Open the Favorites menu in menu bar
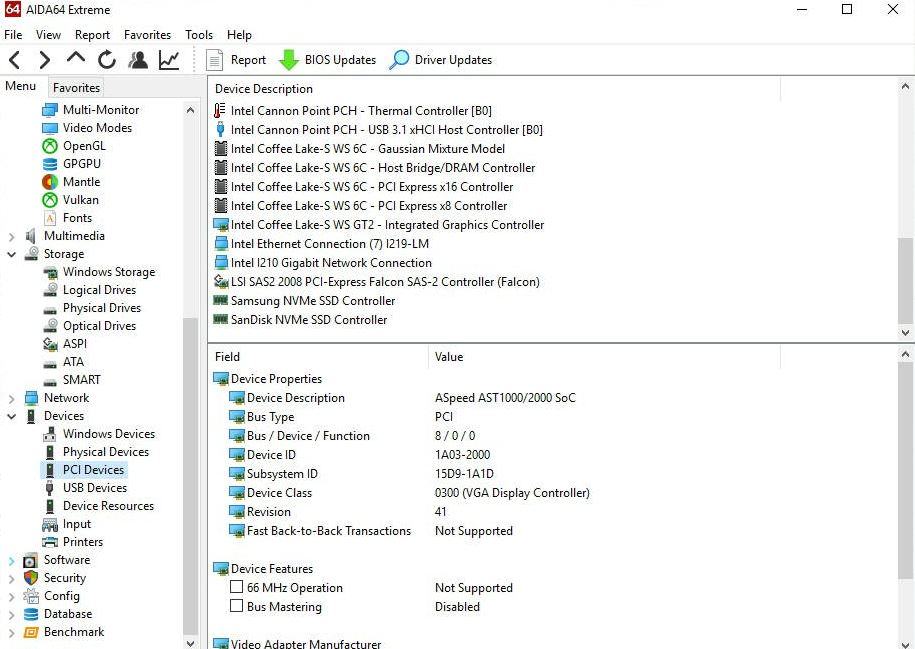The width and height of the screenshot is (915, 649). click(x=148, y=35)
